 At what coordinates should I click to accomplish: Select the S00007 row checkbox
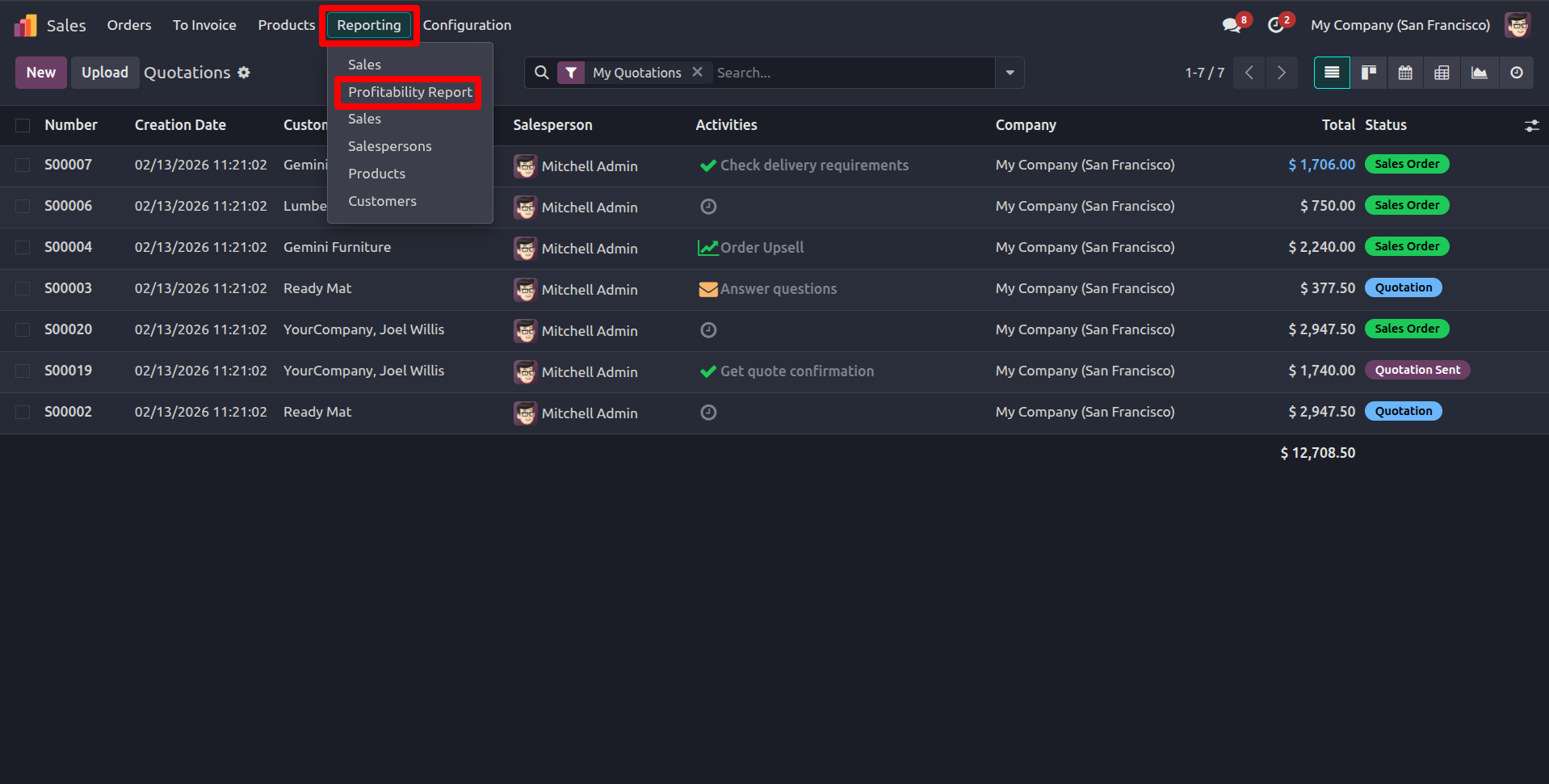point(23,166)
